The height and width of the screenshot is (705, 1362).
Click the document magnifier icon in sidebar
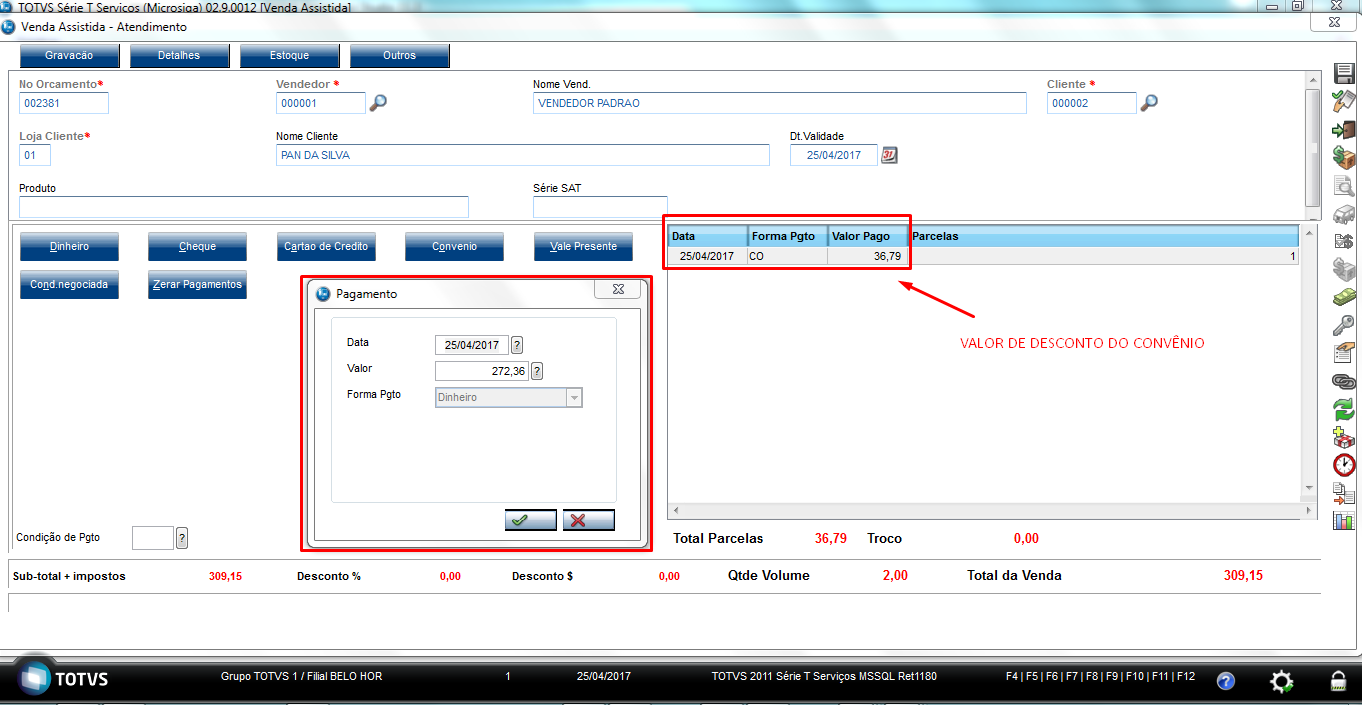tap(1344, 185)
